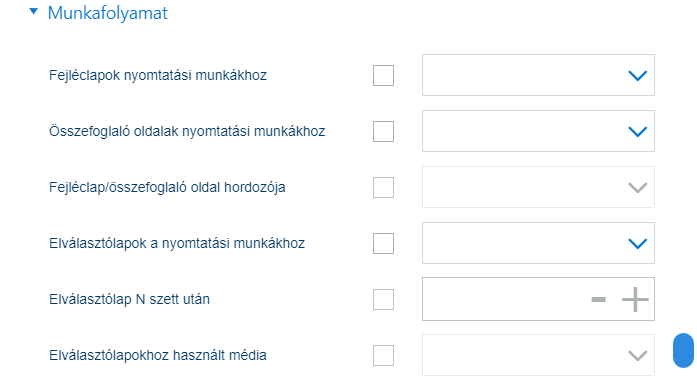Viewport: 697px width, 382px height.
Task: Expand Fejléclap/összefoglaló oldal hordozója chevron
Action: pos(637,188)
